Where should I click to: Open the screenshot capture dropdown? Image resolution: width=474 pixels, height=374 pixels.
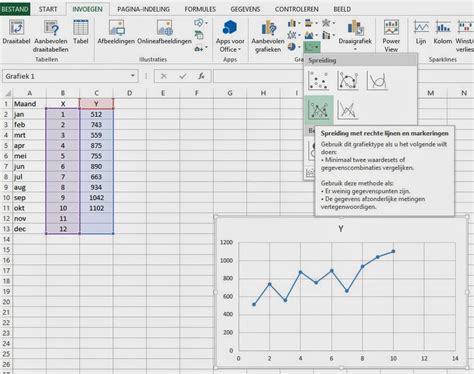[x=201, y=48]
